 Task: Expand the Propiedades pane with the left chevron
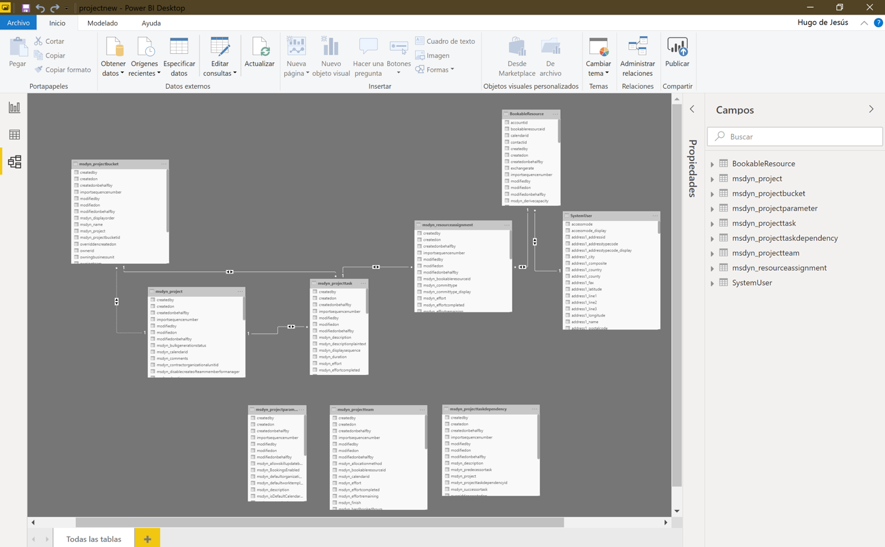point(692,109)
